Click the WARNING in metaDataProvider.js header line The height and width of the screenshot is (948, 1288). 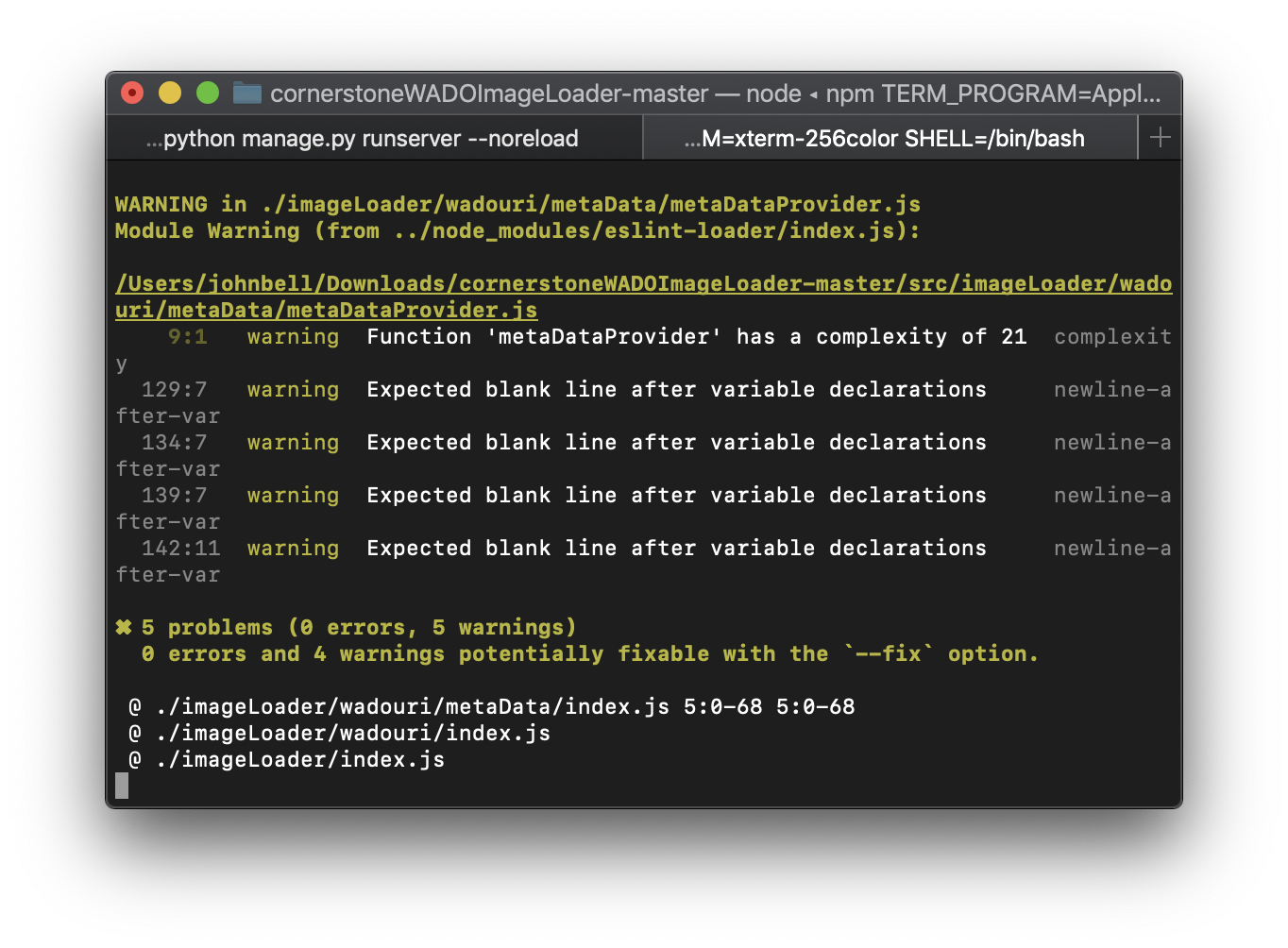pos(517,204)
